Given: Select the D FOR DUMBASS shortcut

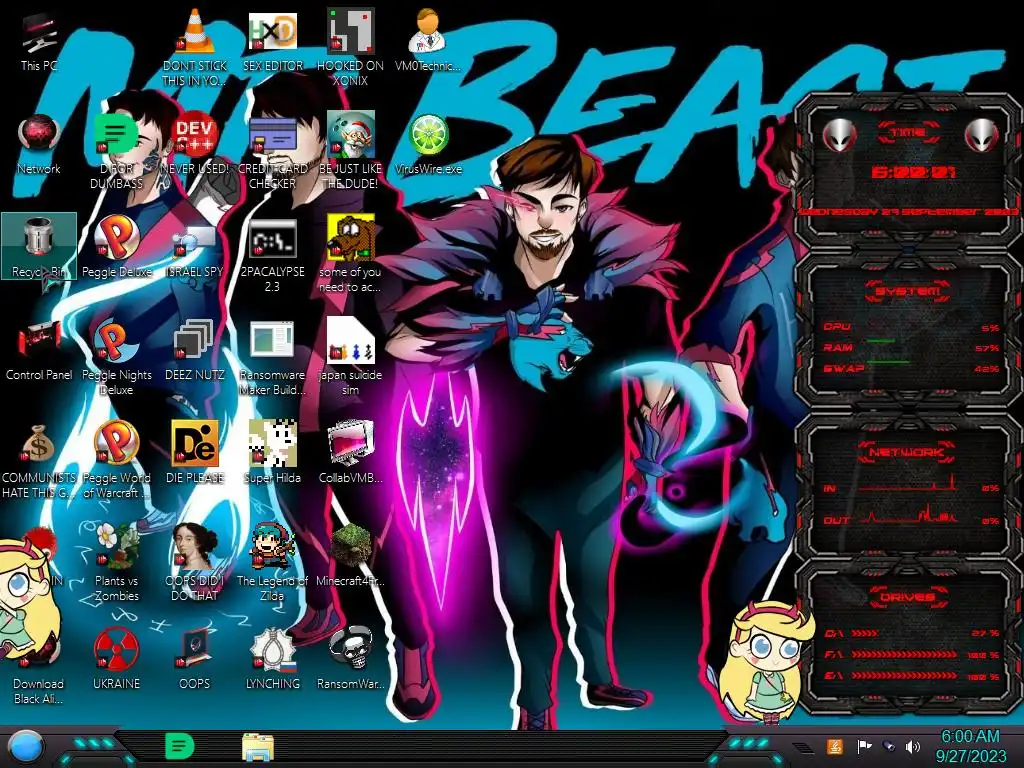Looking at the screenshot, I should coord(116,150).
